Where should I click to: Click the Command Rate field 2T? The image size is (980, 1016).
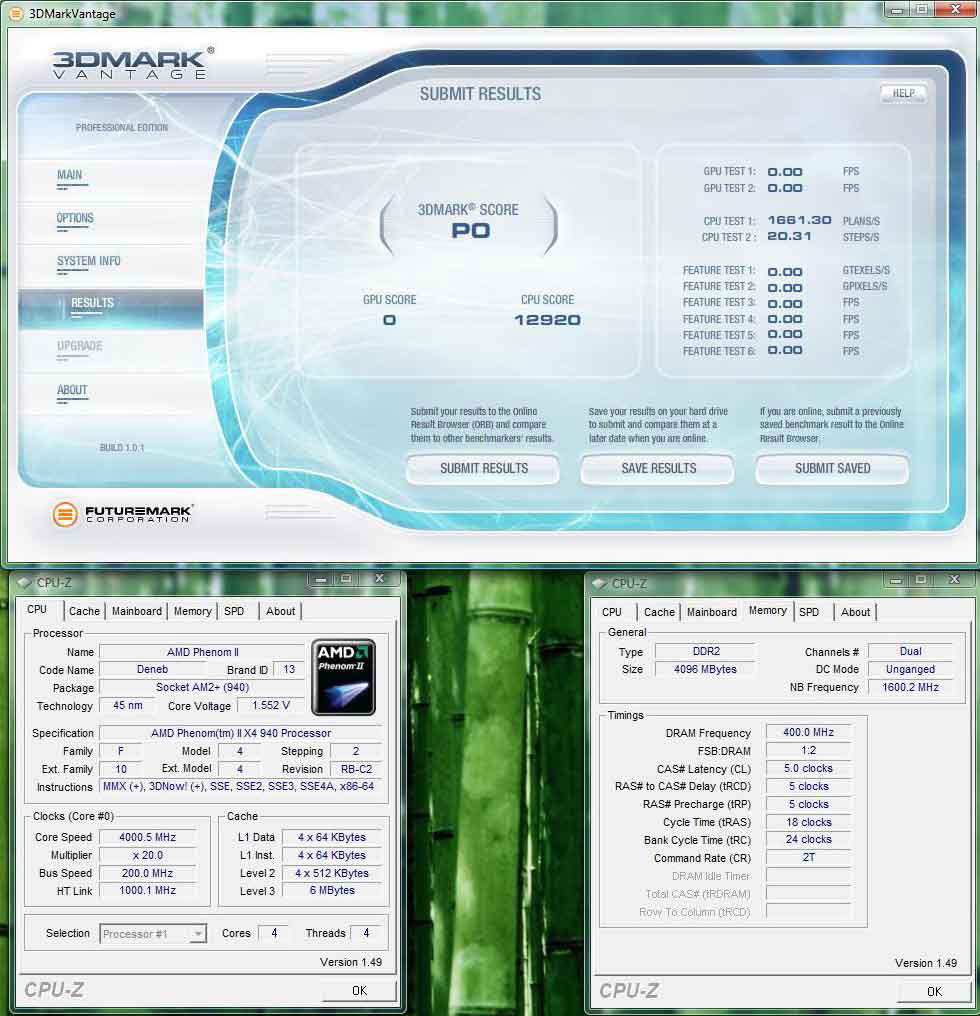point(808,858)
